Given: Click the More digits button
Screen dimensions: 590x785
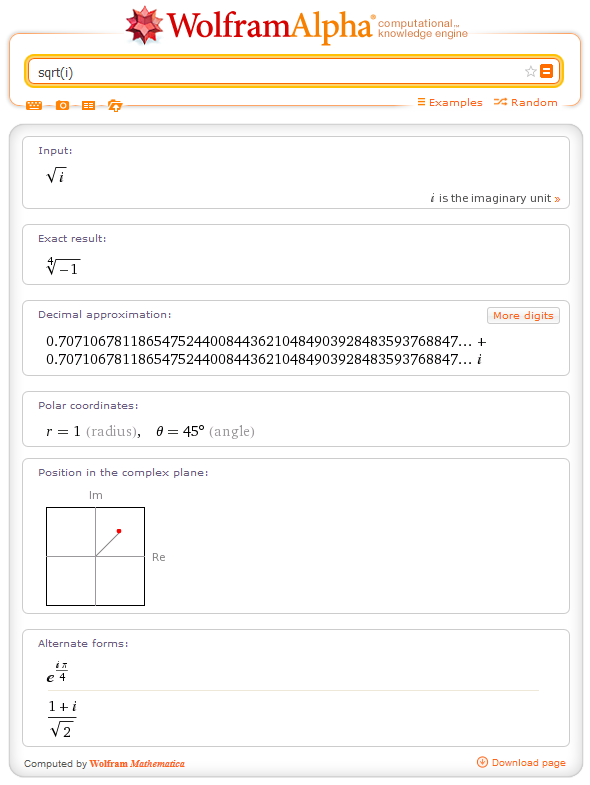Looking at the screenshot, I should (523, 315).
